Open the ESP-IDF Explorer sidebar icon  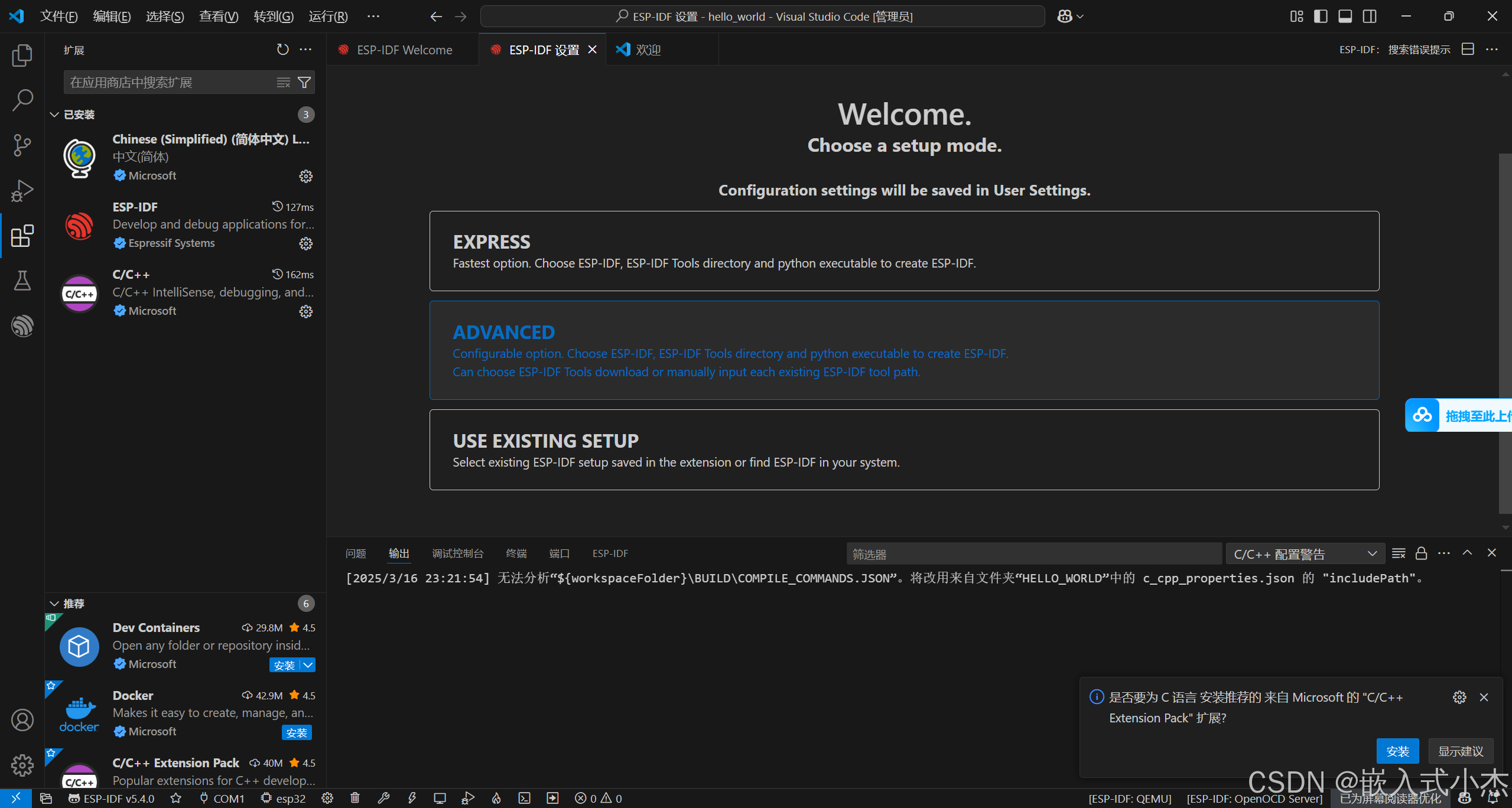22,326
